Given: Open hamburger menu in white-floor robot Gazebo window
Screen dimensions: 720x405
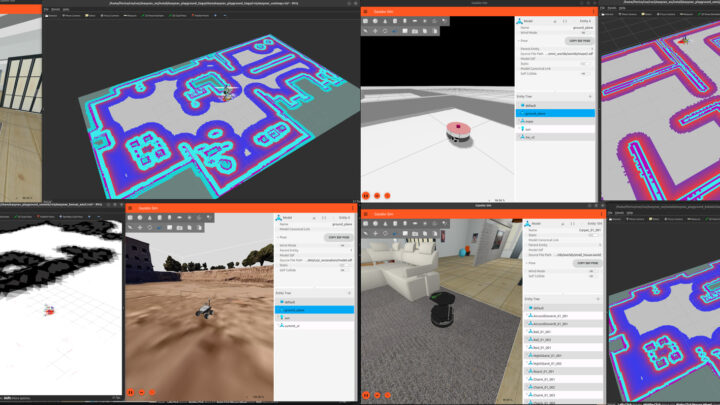Looking at the screenshot, I should 366,11.
